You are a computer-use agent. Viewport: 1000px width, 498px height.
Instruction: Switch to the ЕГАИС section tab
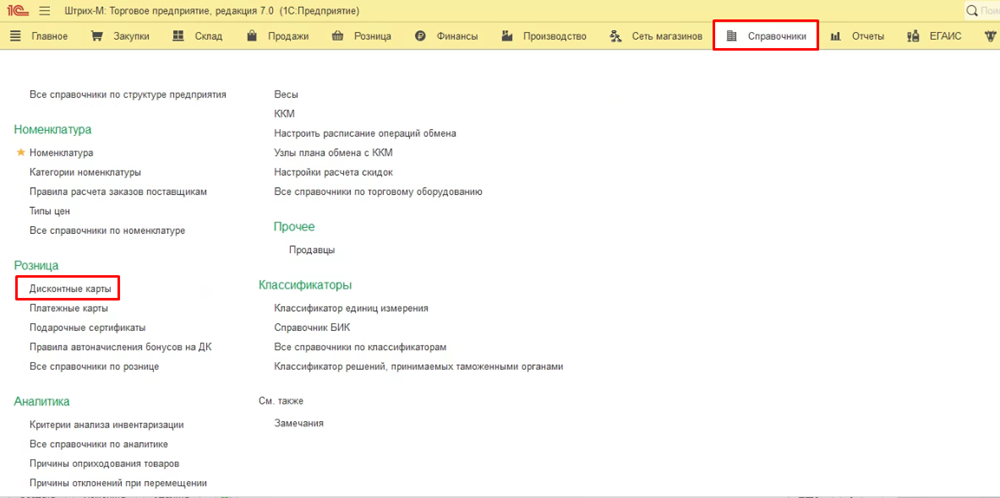tap(943, 36)
